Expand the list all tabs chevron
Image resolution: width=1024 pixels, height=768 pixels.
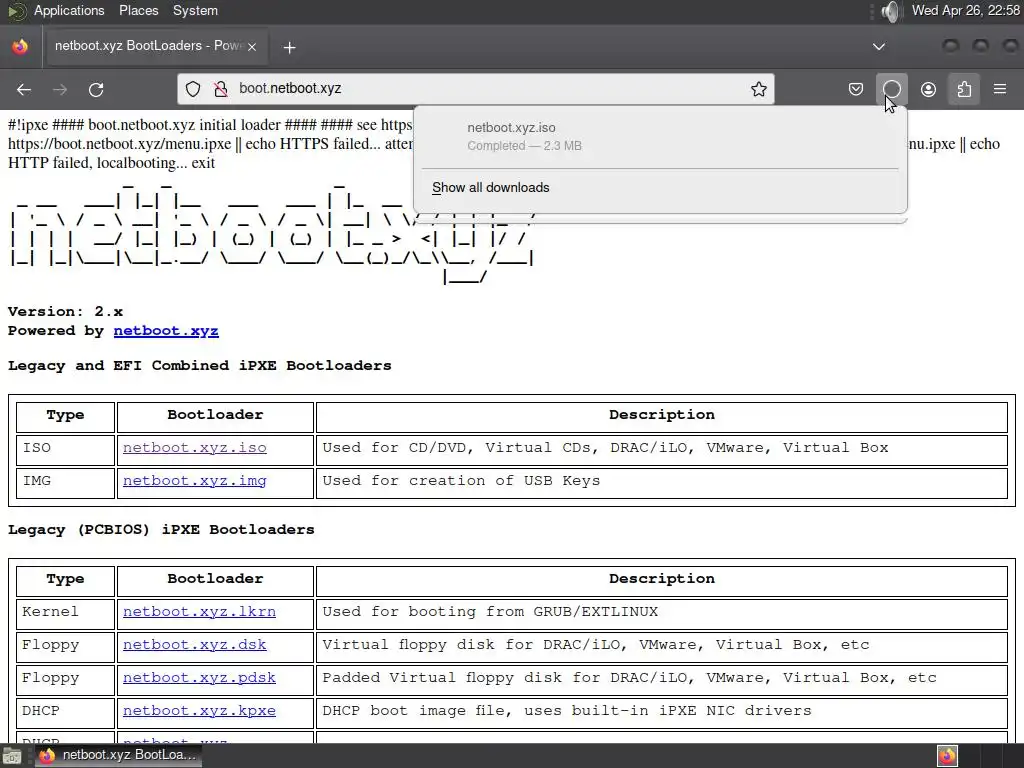click(x=879, y=46)
